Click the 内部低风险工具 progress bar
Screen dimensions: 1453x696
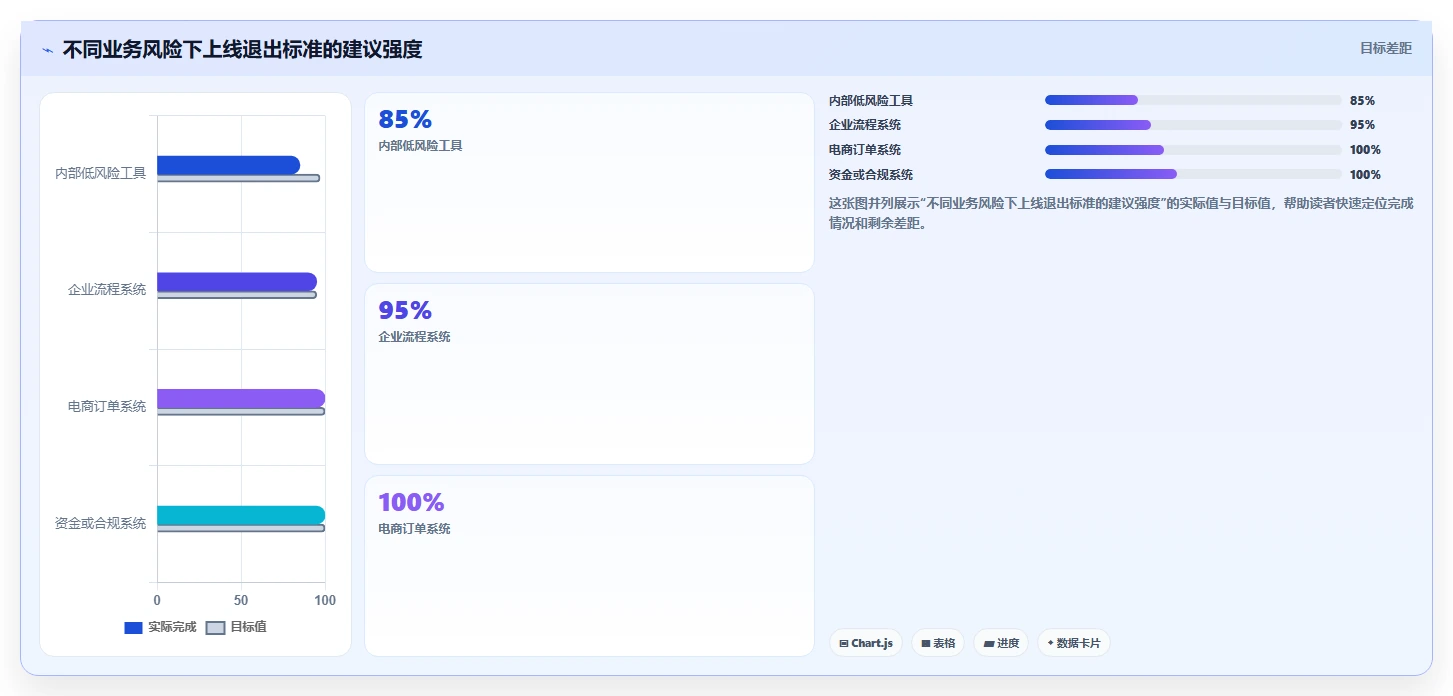(1193, 100)
